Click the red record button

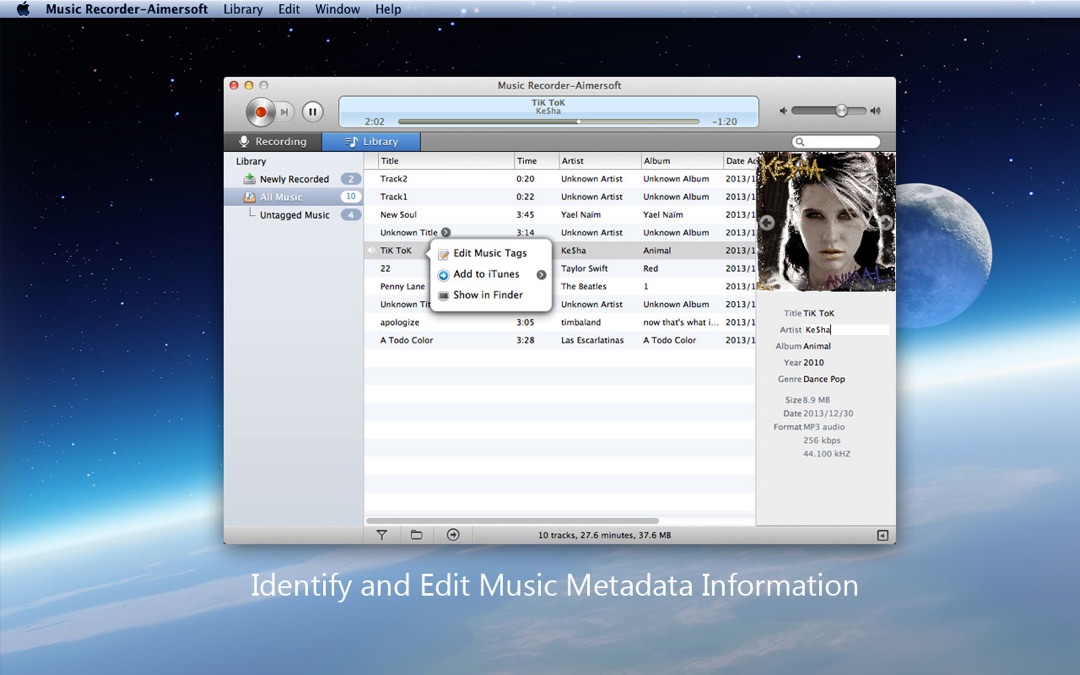(261, 112)
